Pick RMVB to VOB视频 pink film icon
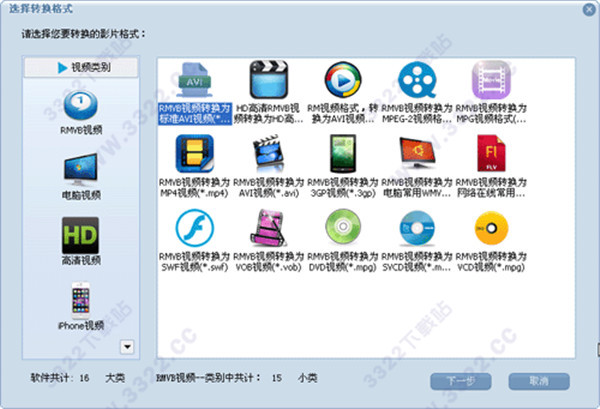Screen dimensions: 600x409 269,228
